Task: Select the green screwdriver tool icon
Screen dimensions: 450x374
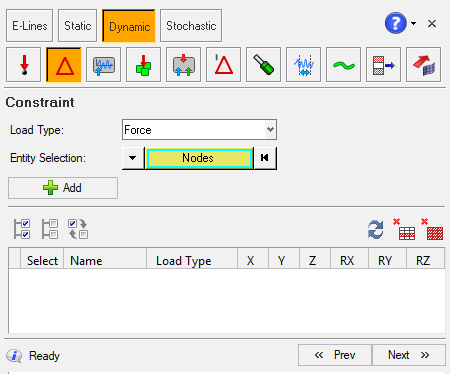Action: click(x=263, y=65)
